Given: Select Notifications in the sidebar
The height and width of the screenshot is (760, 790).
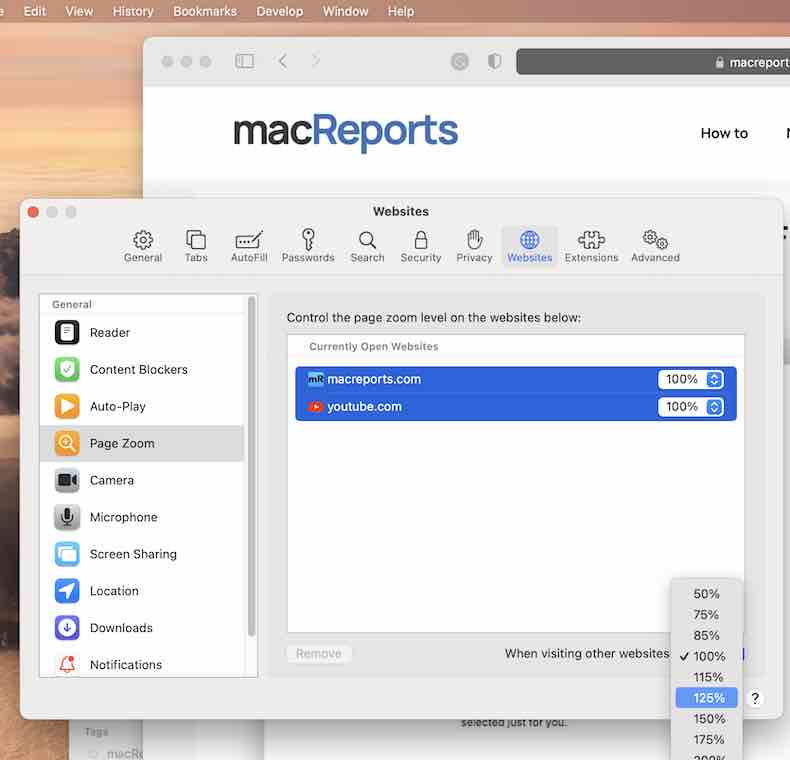Looking at the screenshot, I should (142, 664).
